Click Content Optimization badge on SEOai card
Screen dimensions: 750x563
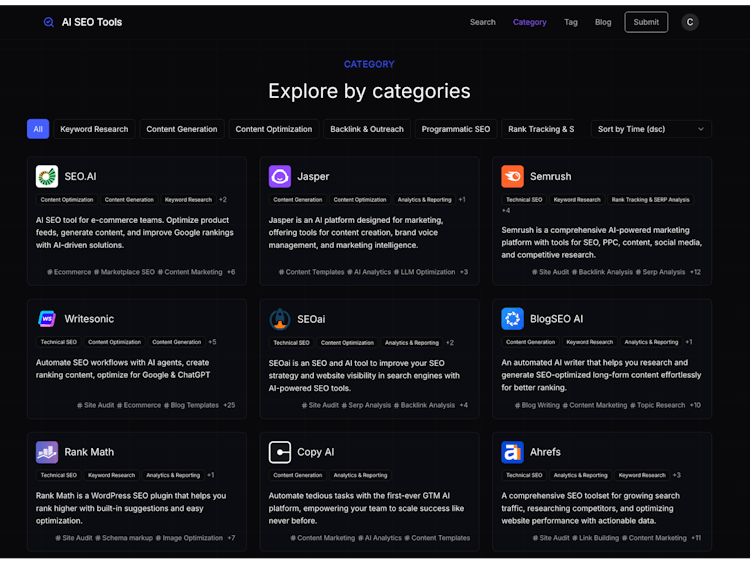pos(347,342)
